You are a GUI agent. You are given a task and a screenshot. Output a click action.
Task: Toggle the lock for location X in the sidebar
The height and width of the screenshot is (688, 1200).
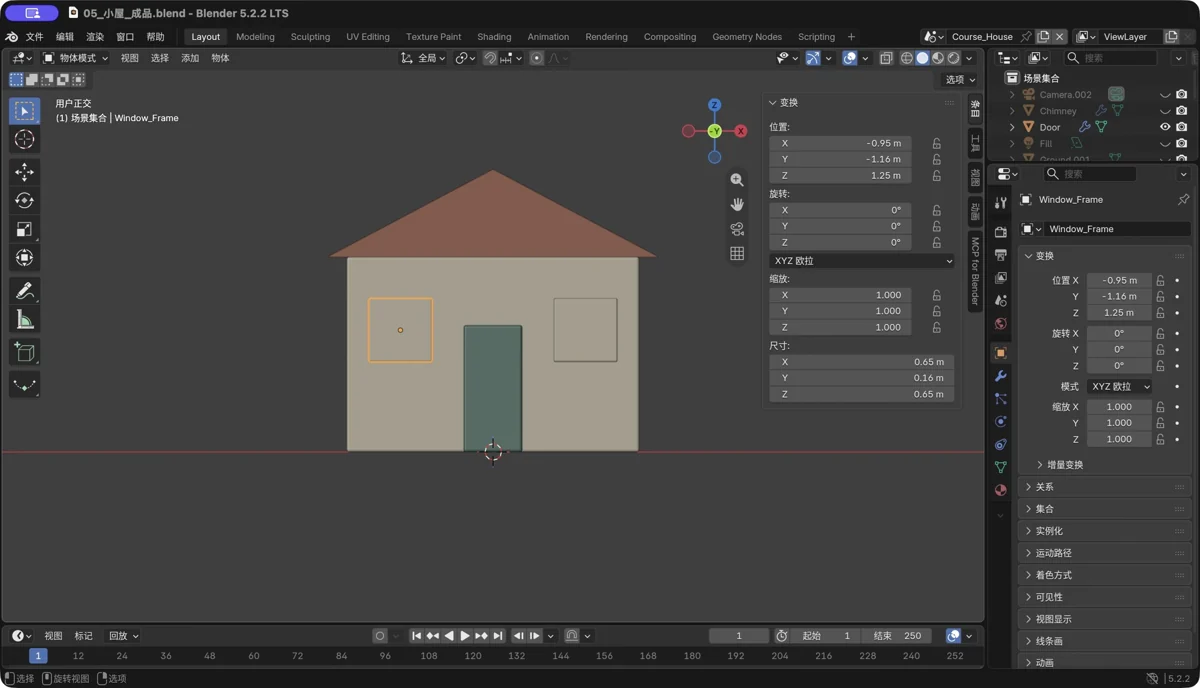(937, 143)
